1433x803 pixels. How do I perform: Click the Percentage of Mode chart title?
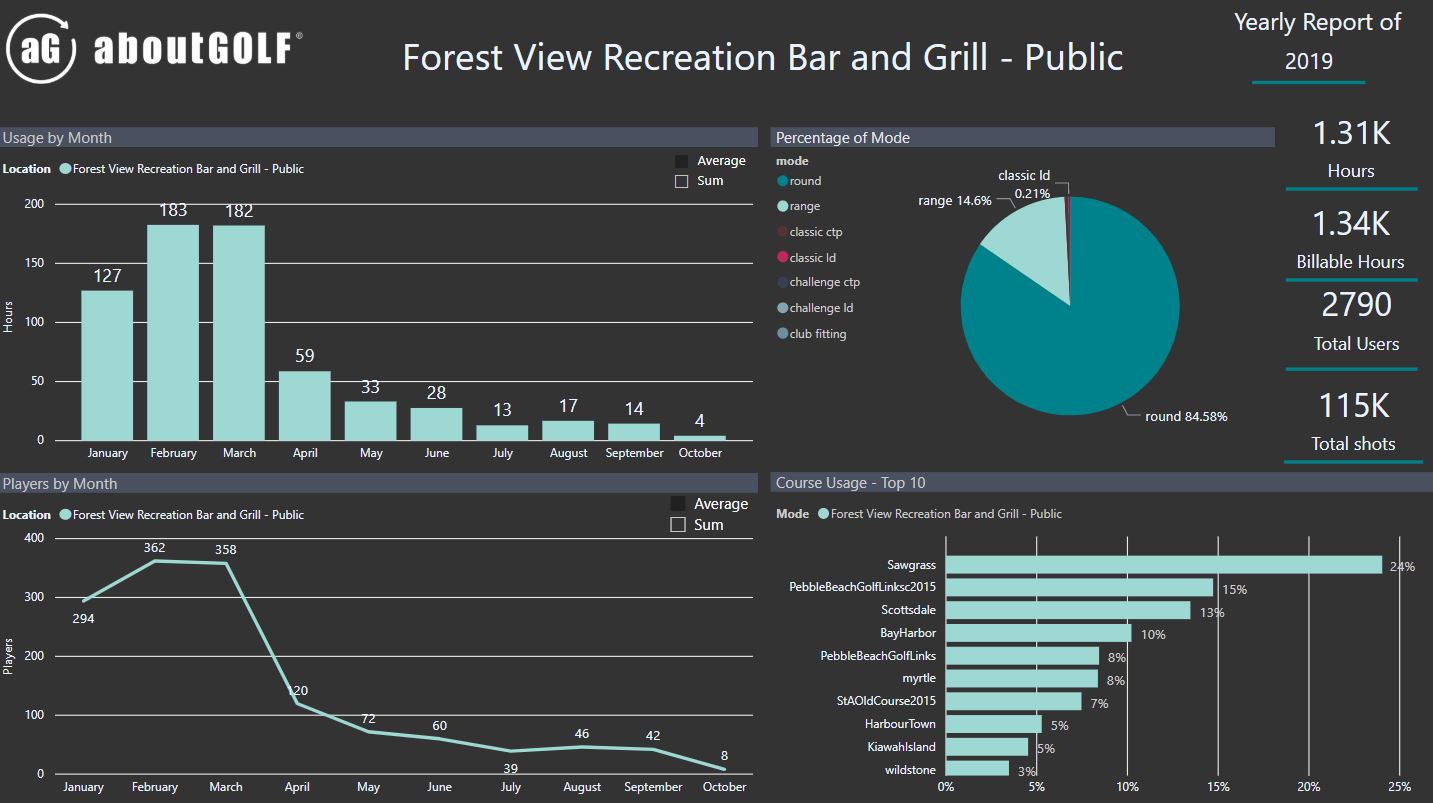843,138
